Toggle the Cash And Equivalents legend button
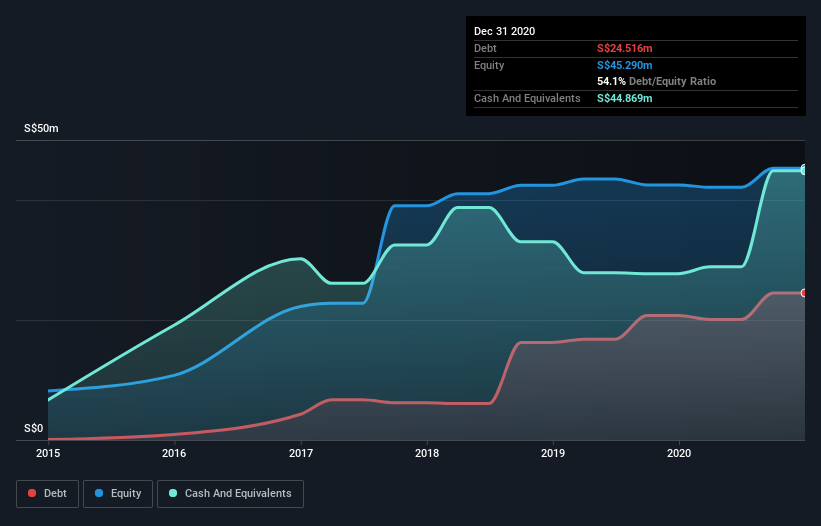821x526 pixels. [x=230, y=494]
